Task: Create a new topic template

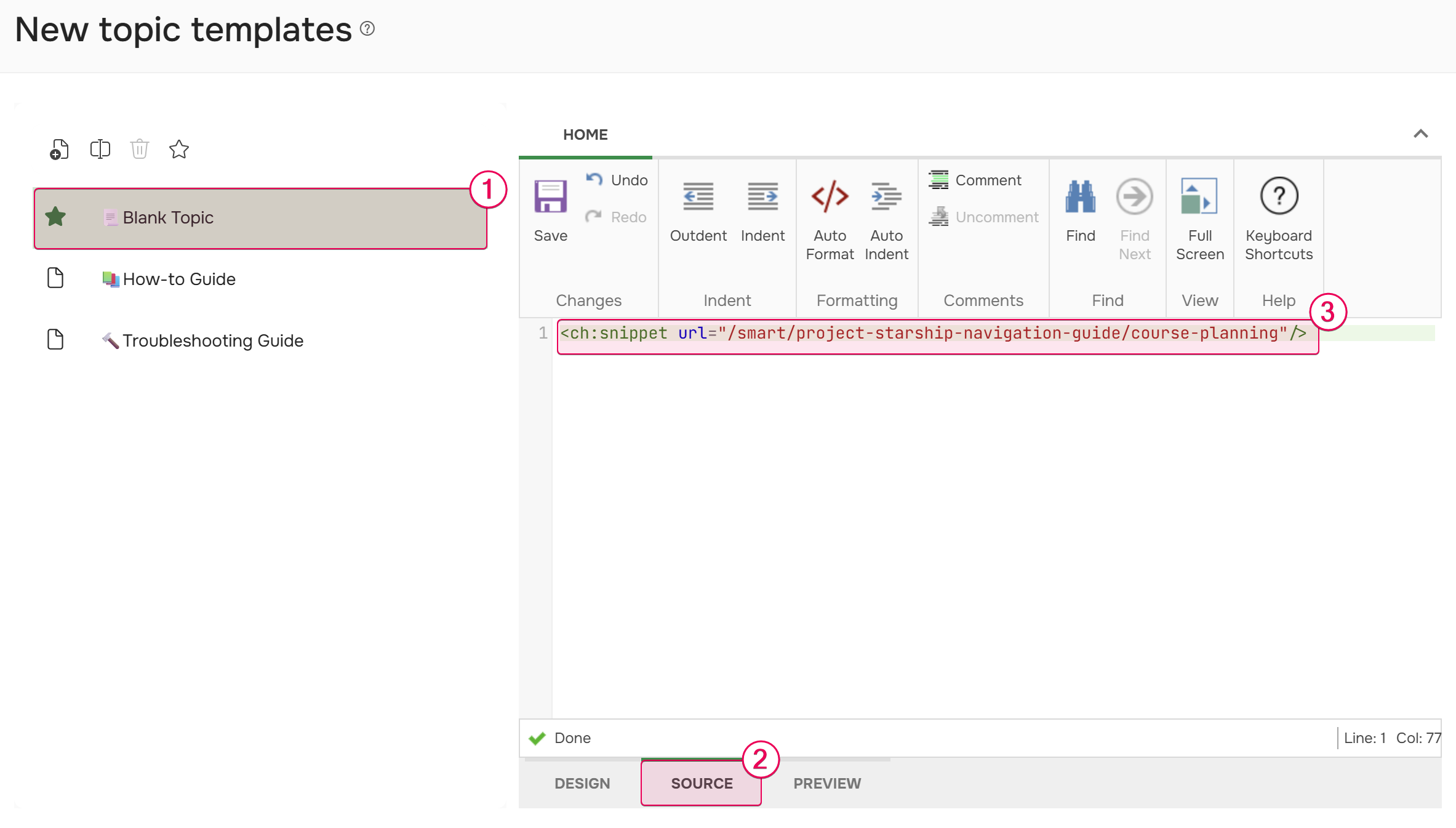Action: [x=58, y=149]
